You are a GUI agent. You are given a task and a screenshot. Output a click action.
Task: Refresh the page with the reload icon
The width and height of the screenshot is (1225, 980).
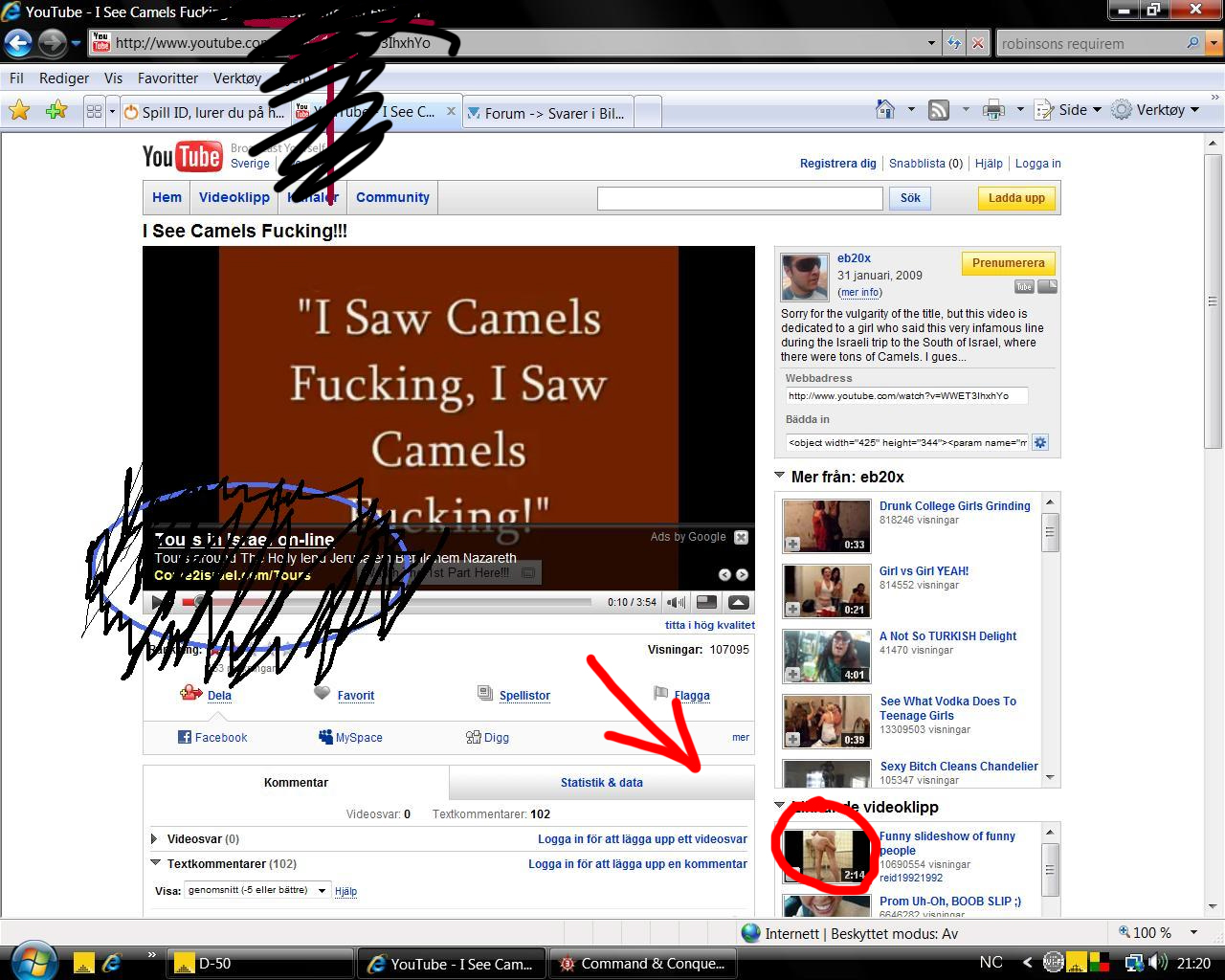tap(954, 43)
